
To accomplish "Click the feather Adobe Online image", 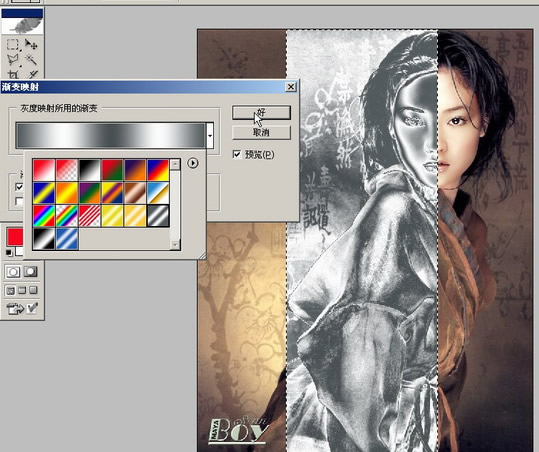I will [x=22, y=26].
